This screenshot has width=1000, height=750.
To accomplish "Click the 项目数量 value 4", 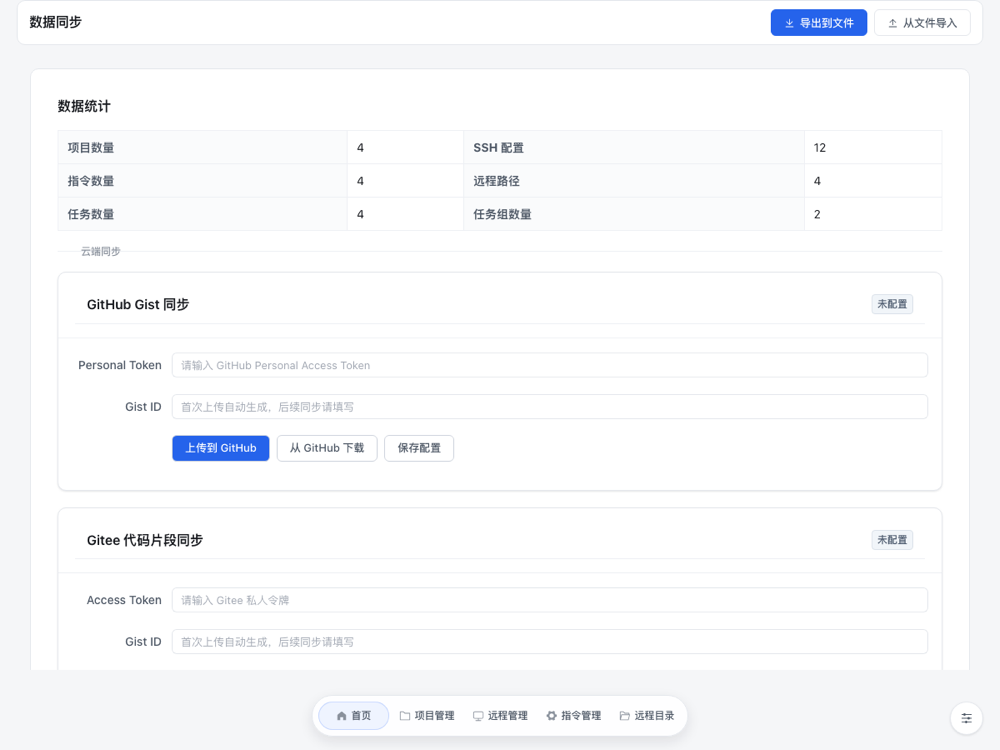I will click(406, 148).
